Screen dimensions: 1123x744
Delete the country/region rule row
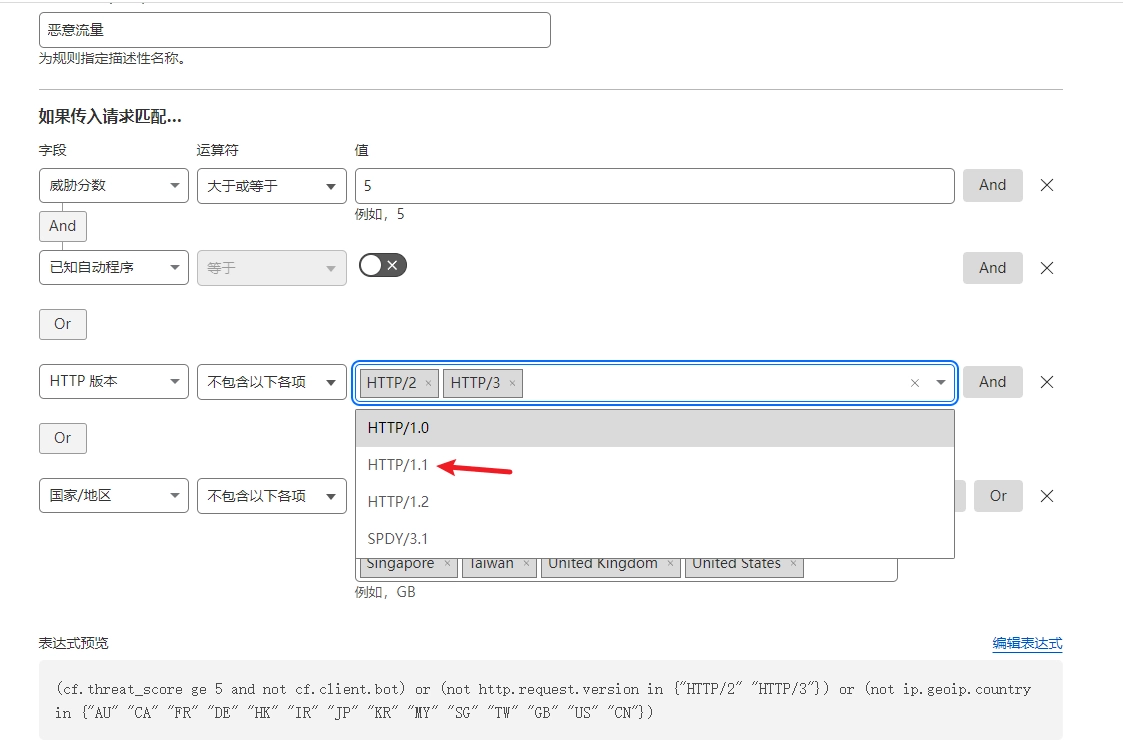click(x=1047, y=496)
